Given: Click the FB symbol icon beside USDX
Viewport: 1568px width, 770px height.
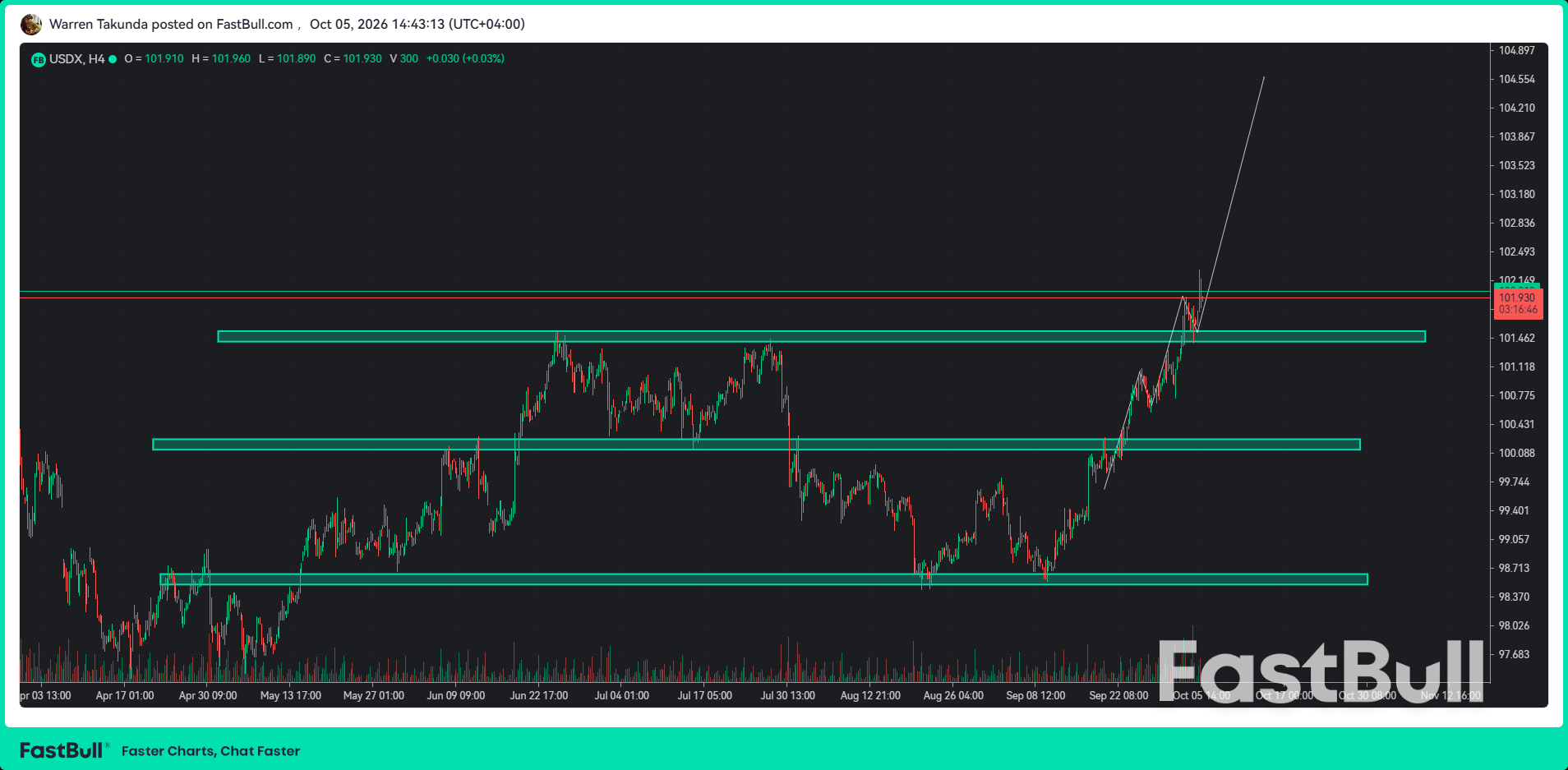Looking at the screenshot, I should click(x=38, y=59).
